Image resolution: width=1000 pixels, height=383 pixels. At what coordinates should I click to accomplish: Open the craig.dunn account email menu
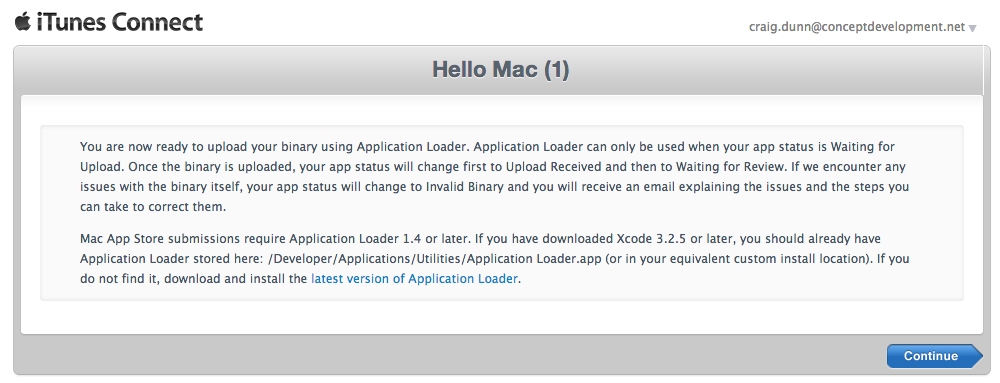coord(857,27)
